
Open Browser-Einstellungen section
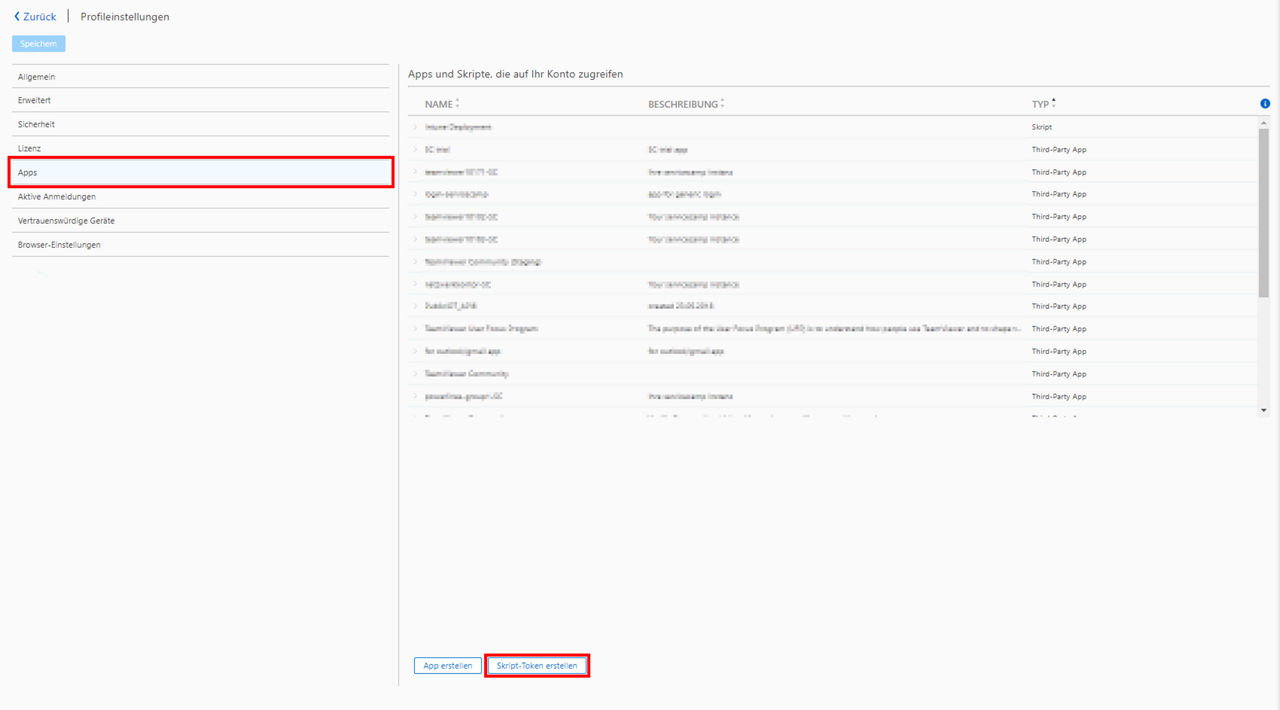coord(200,244)
